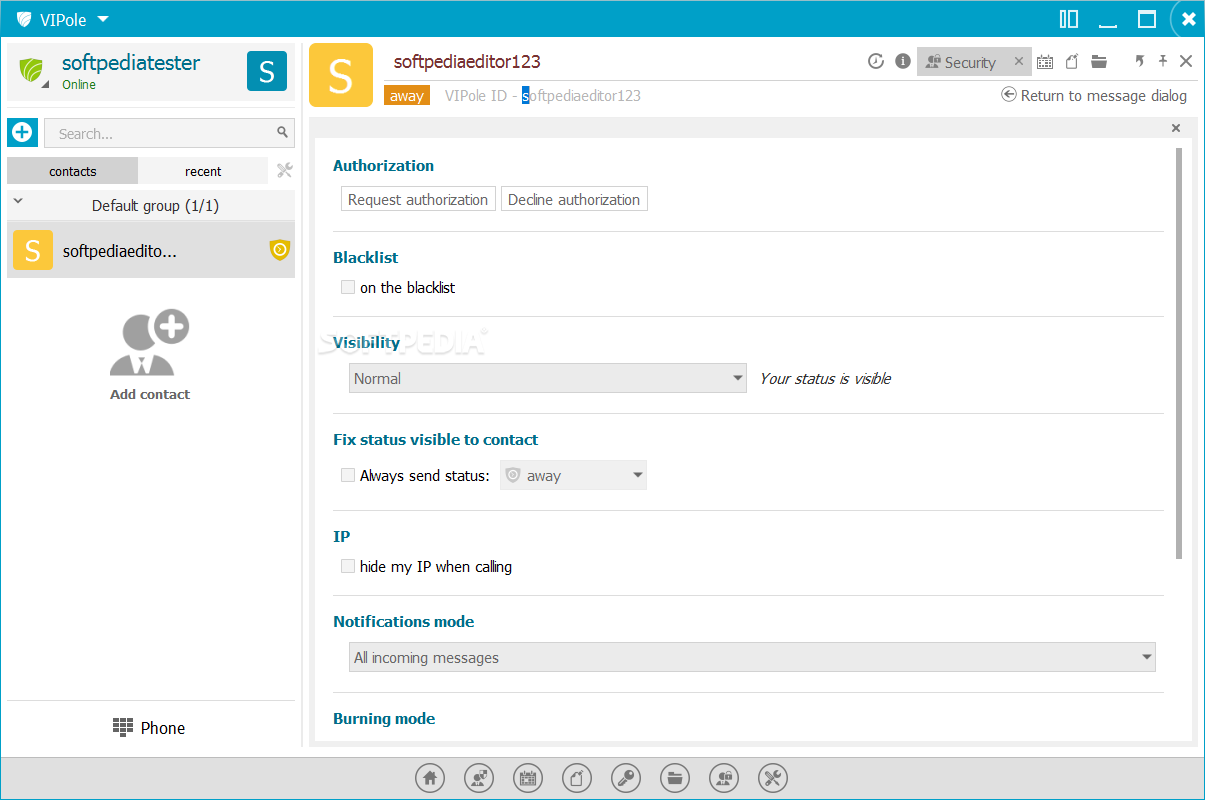Click the Search input field
The width and height of the screenshot is (1205, 800).
169,133
